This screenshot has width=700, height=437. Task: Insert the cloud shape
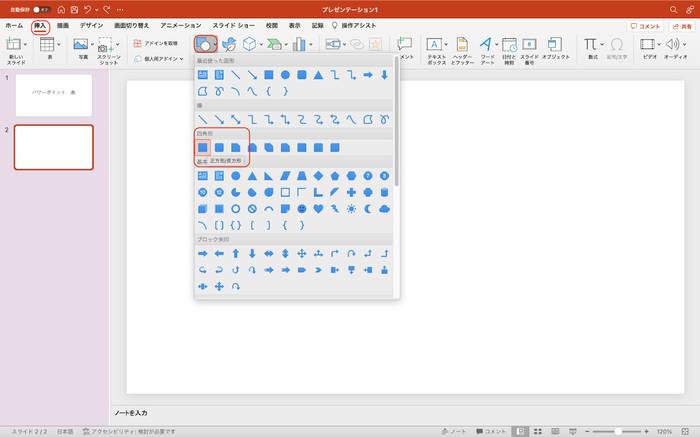click(x=384, y=209)
